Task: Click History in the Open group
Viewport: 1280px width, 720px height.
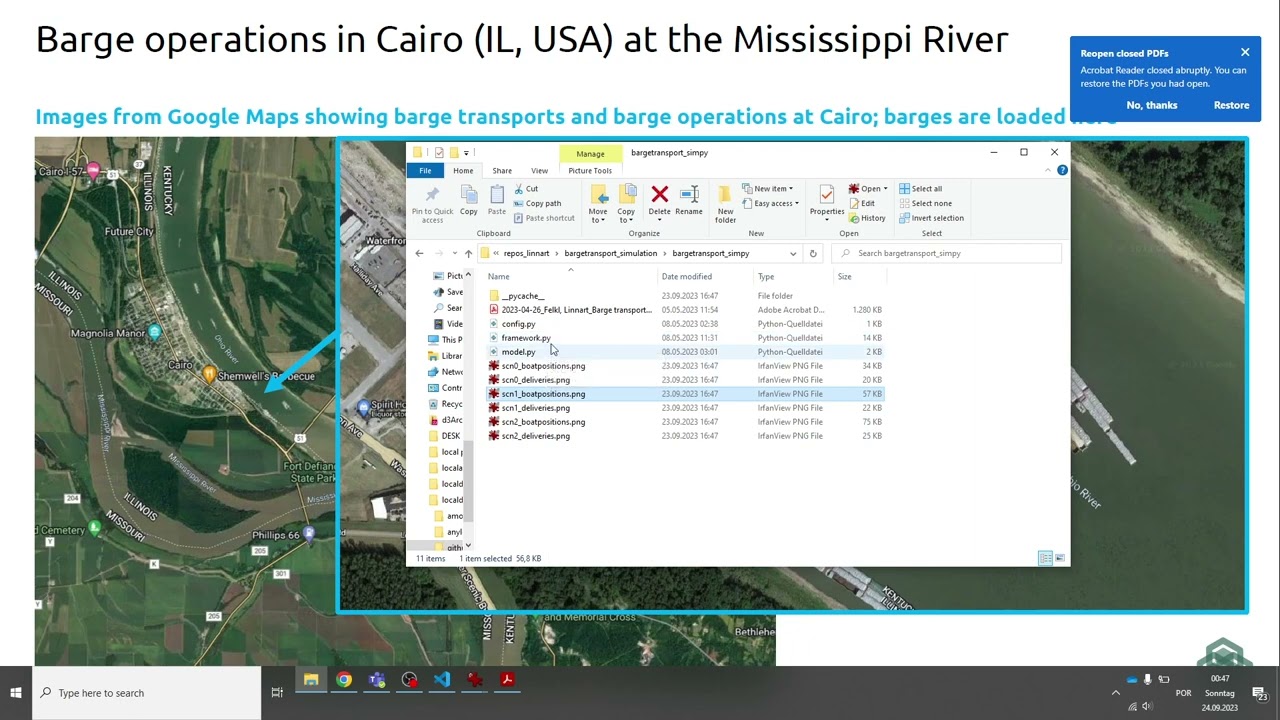Action: (867, 218)
